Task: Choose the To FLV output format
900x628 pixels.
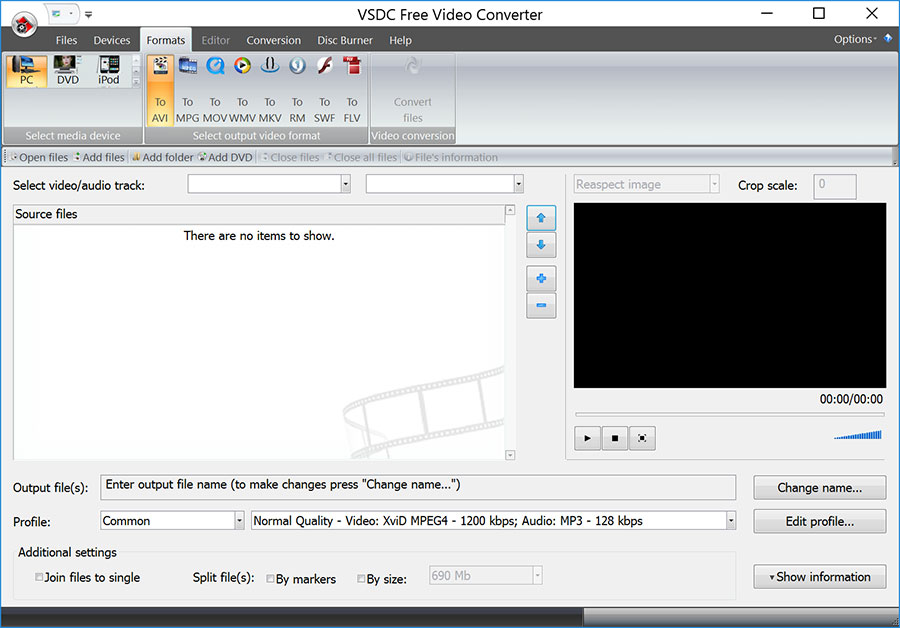Action: point(352,90)
